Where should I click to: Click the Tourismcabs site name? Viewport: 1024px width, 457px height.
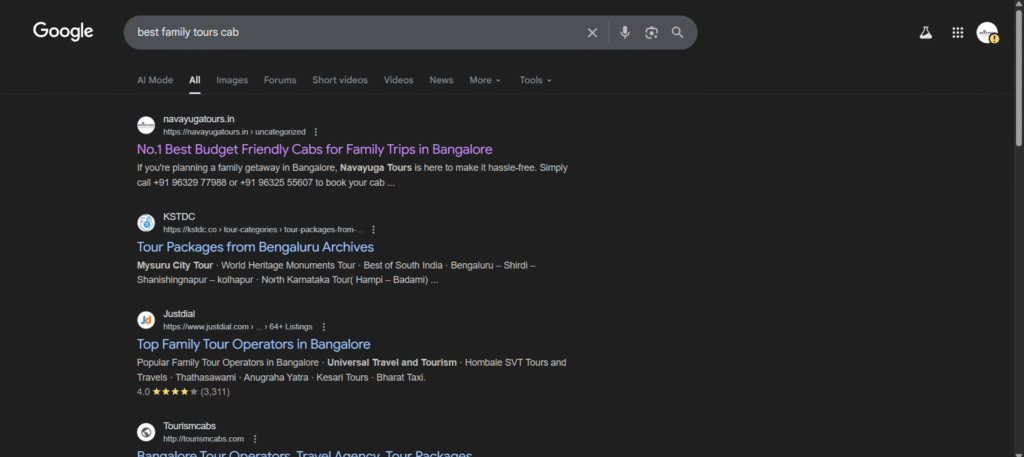click(189, 426)
